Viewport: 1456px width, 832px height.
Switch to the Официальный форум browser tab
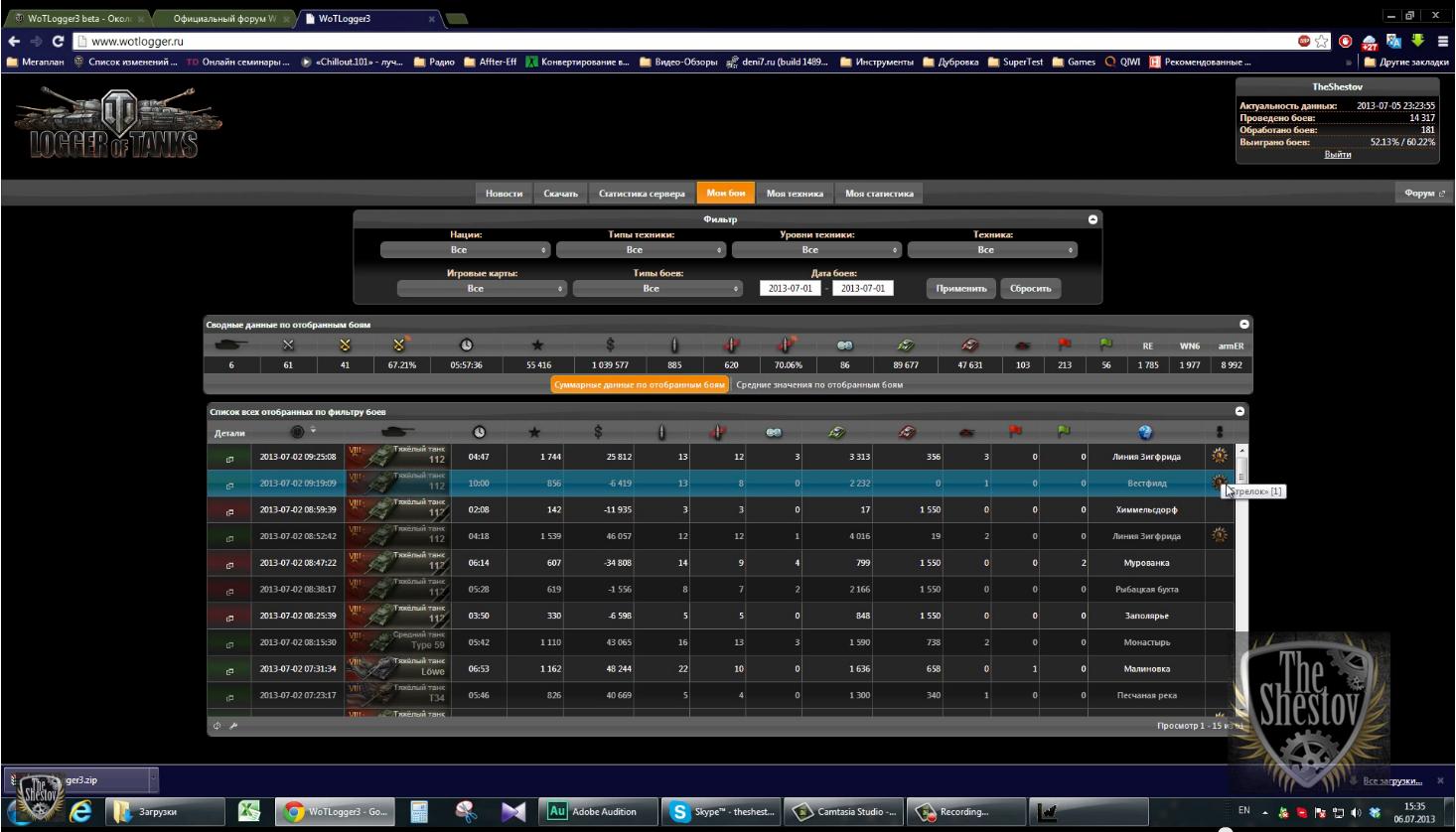(224, 19)
